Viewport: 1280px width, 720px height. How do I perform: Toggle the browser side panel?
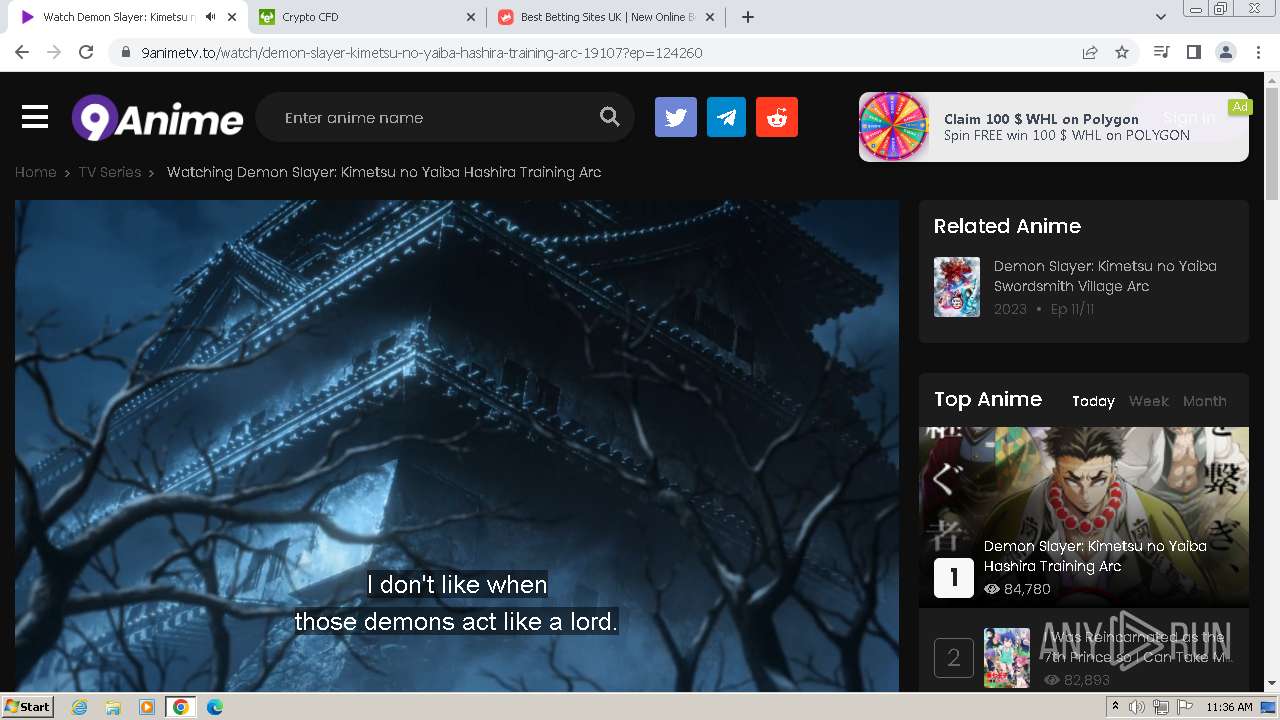1193,52
